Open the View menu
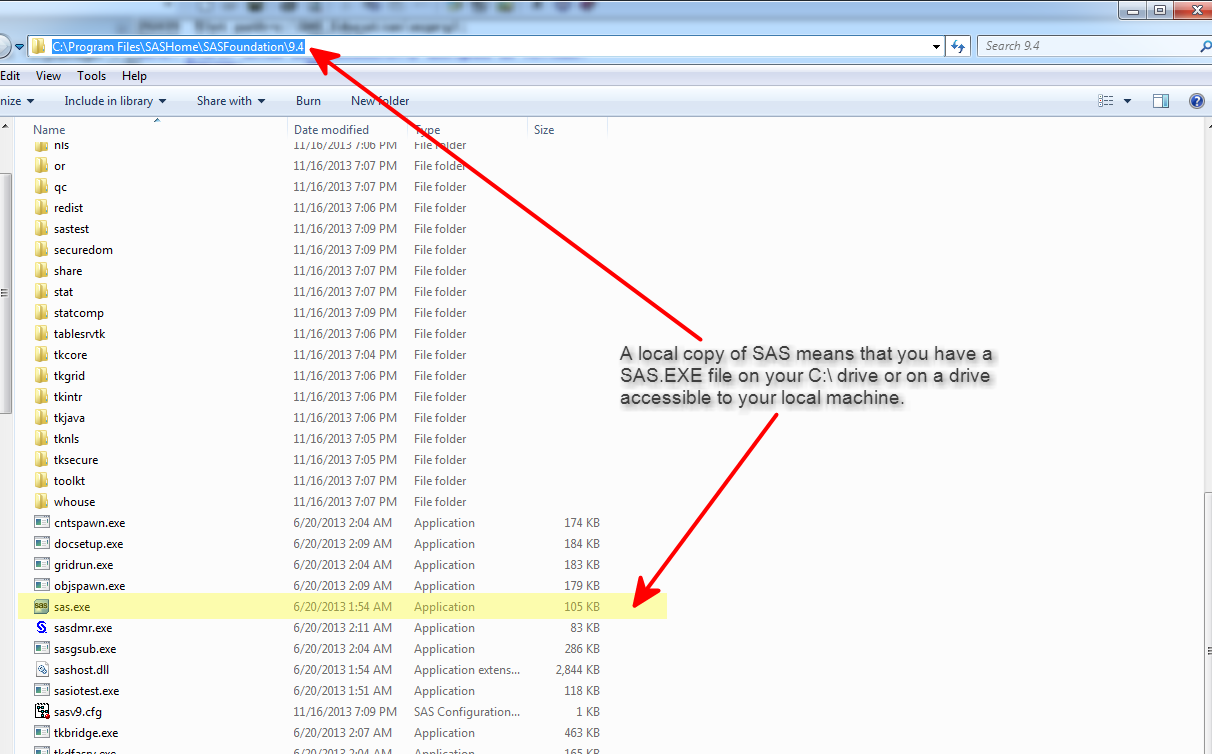The height and width of the screenshot is (754, 1212). point(48,75)
